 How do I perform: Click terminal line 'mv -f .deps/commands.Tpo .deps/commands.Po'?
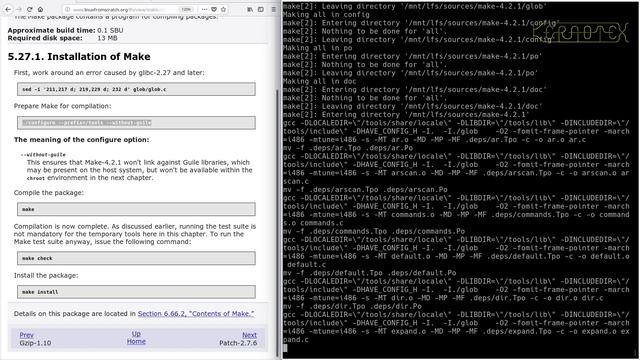point(374,231)
